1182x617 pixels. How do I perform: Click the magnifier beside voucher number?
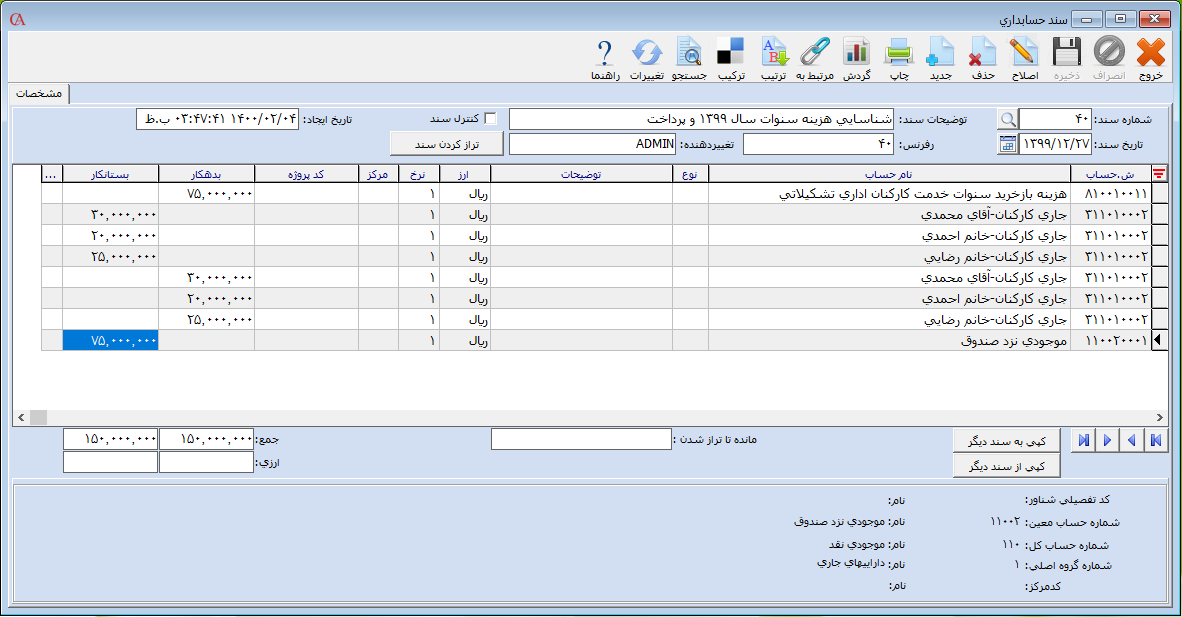click(1007, 119)
